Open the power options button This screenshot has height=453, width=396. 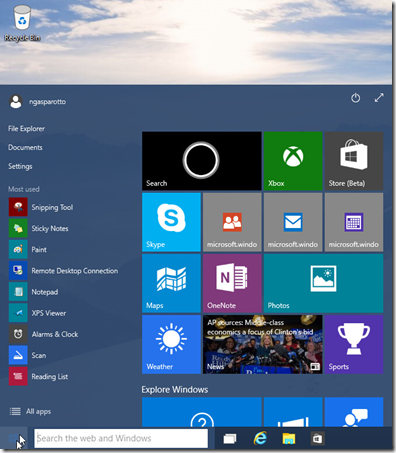click(x=355, y=98)
